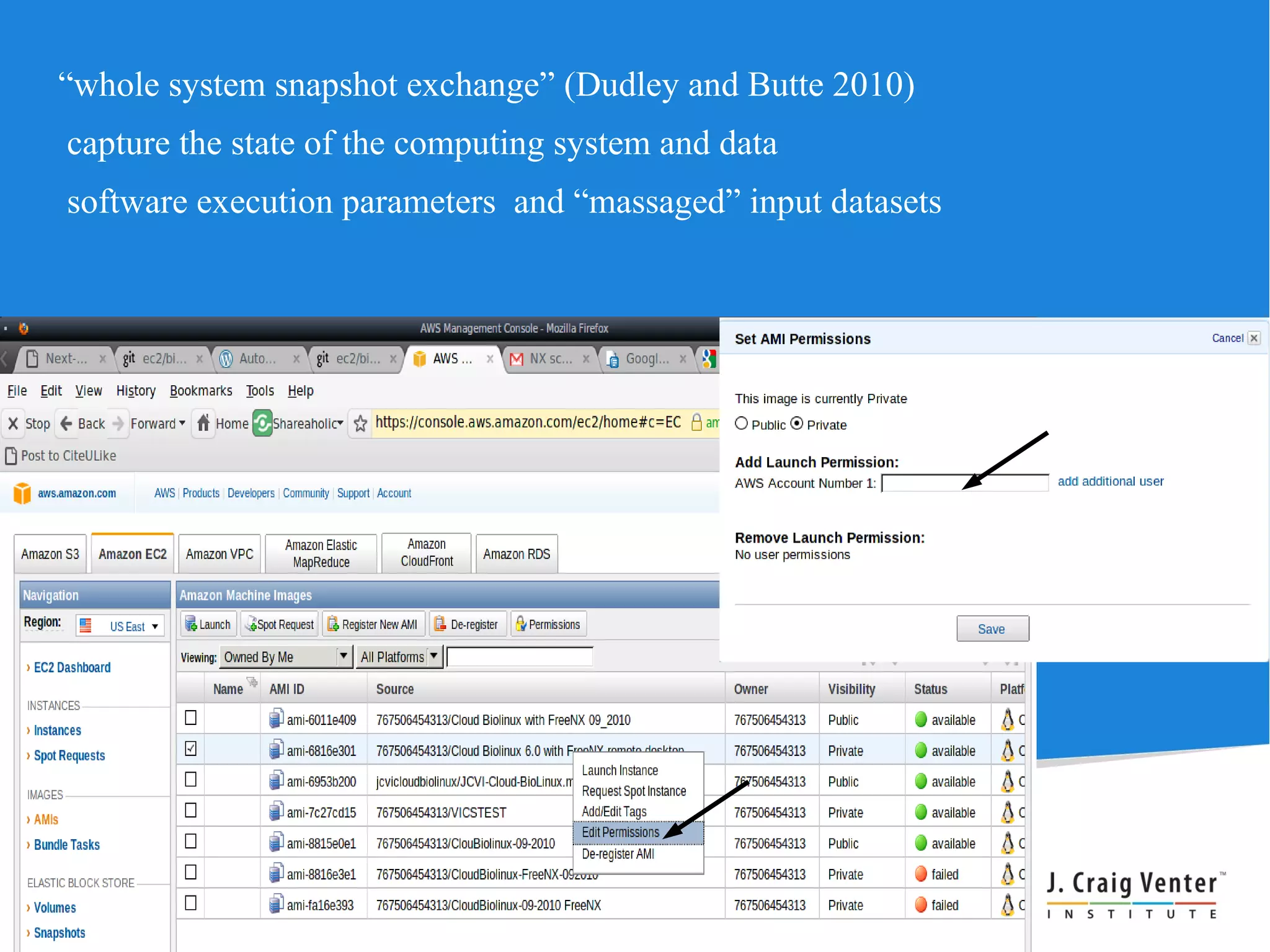Click the green available status dot for ami-7c27cd15
This screenshot has height=952, width=1270.
click(921, 812)
